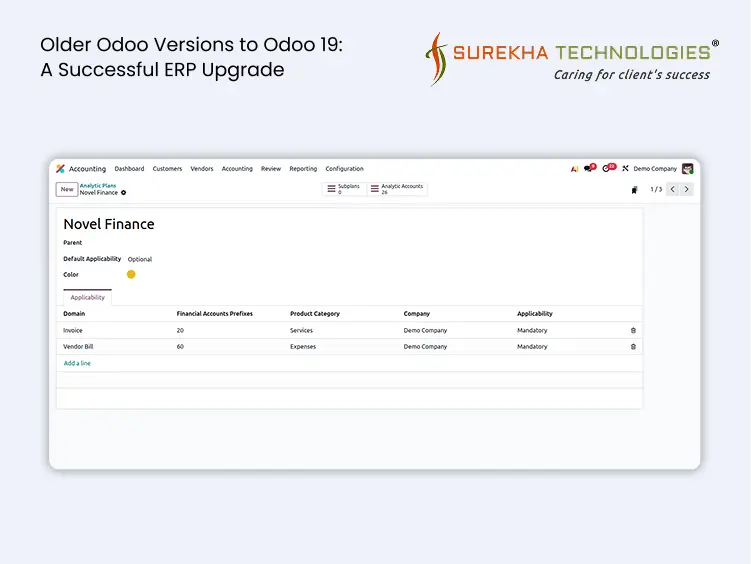
Task: Switch company via Demo Company selector
Action: point(655,169)
